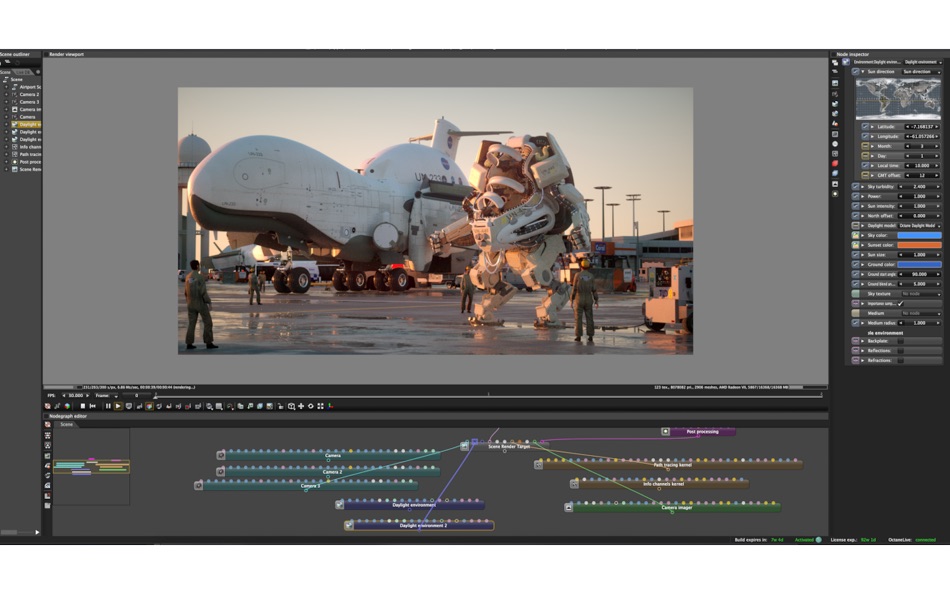Open the Daylight environment type dropdown at inspector top
This screenshot has width=950, height=594.
923,62
